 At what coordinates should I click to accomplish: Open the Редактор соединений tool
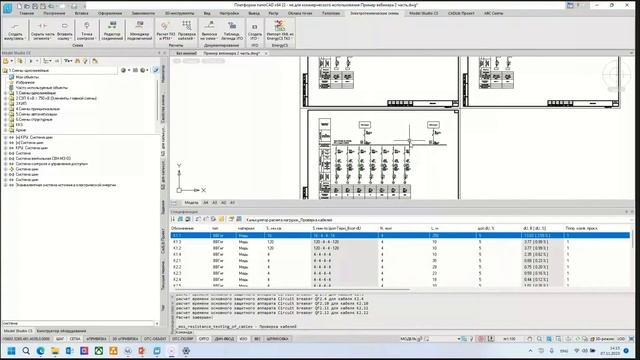pyautogui.click(x=113, y=31)
